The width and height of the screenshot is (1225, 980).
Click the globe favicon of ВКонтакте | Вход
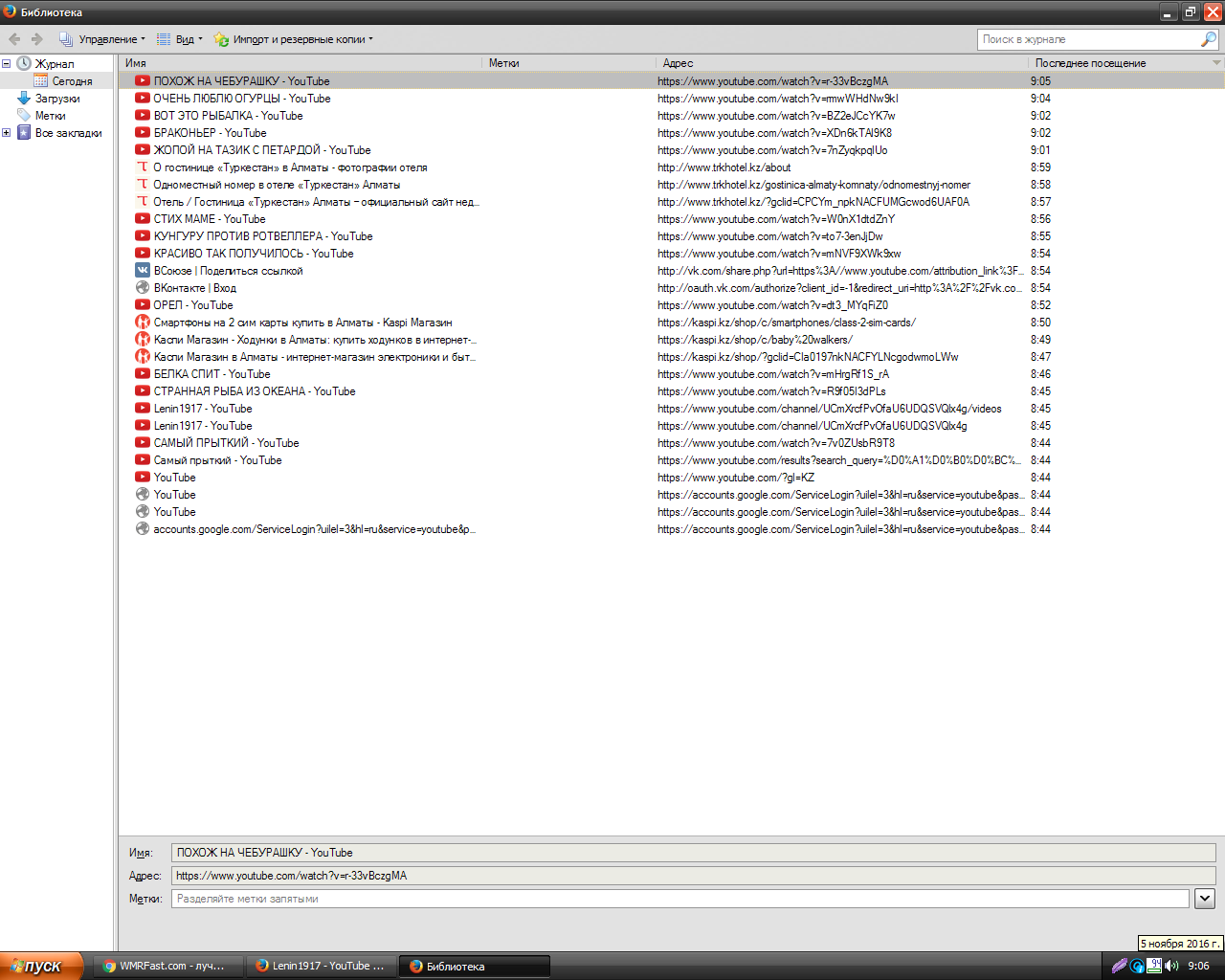pos(143,288)
